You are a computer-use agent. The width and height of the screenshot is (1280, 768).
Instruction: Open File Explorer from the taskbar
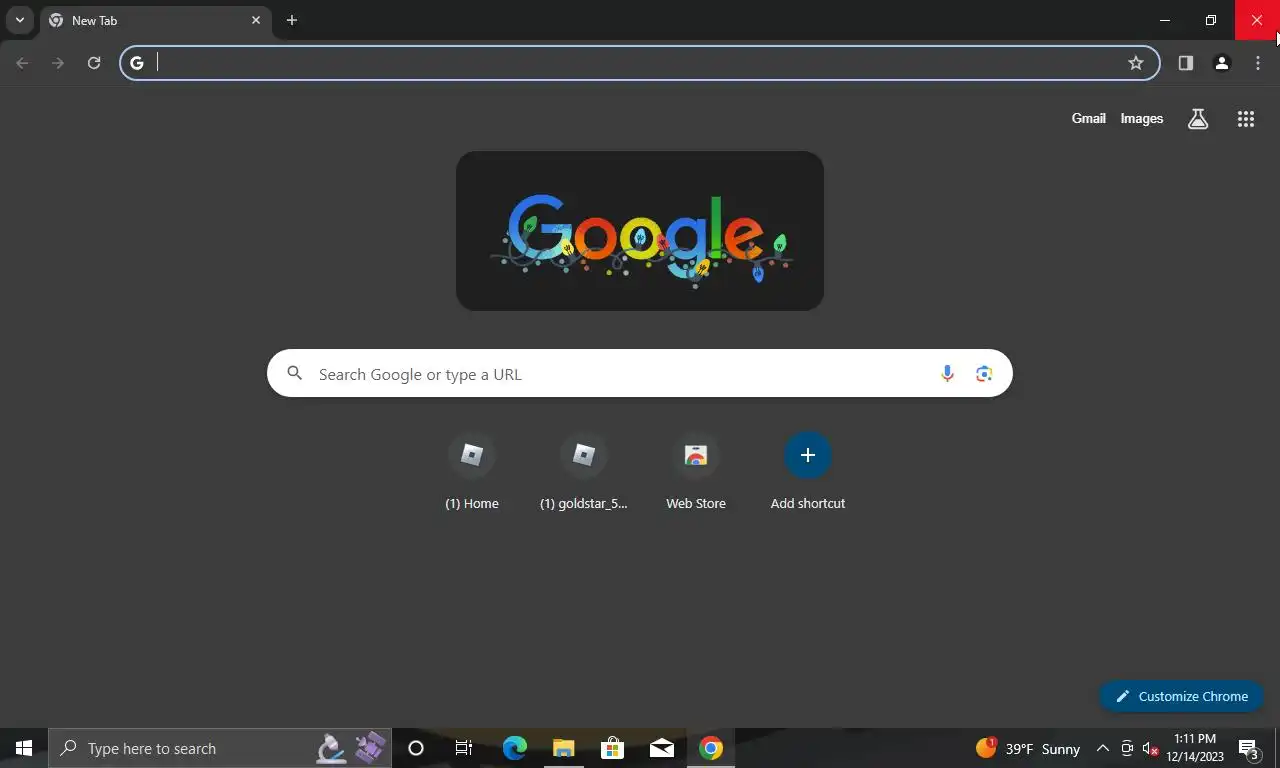(x=563, y=748)
